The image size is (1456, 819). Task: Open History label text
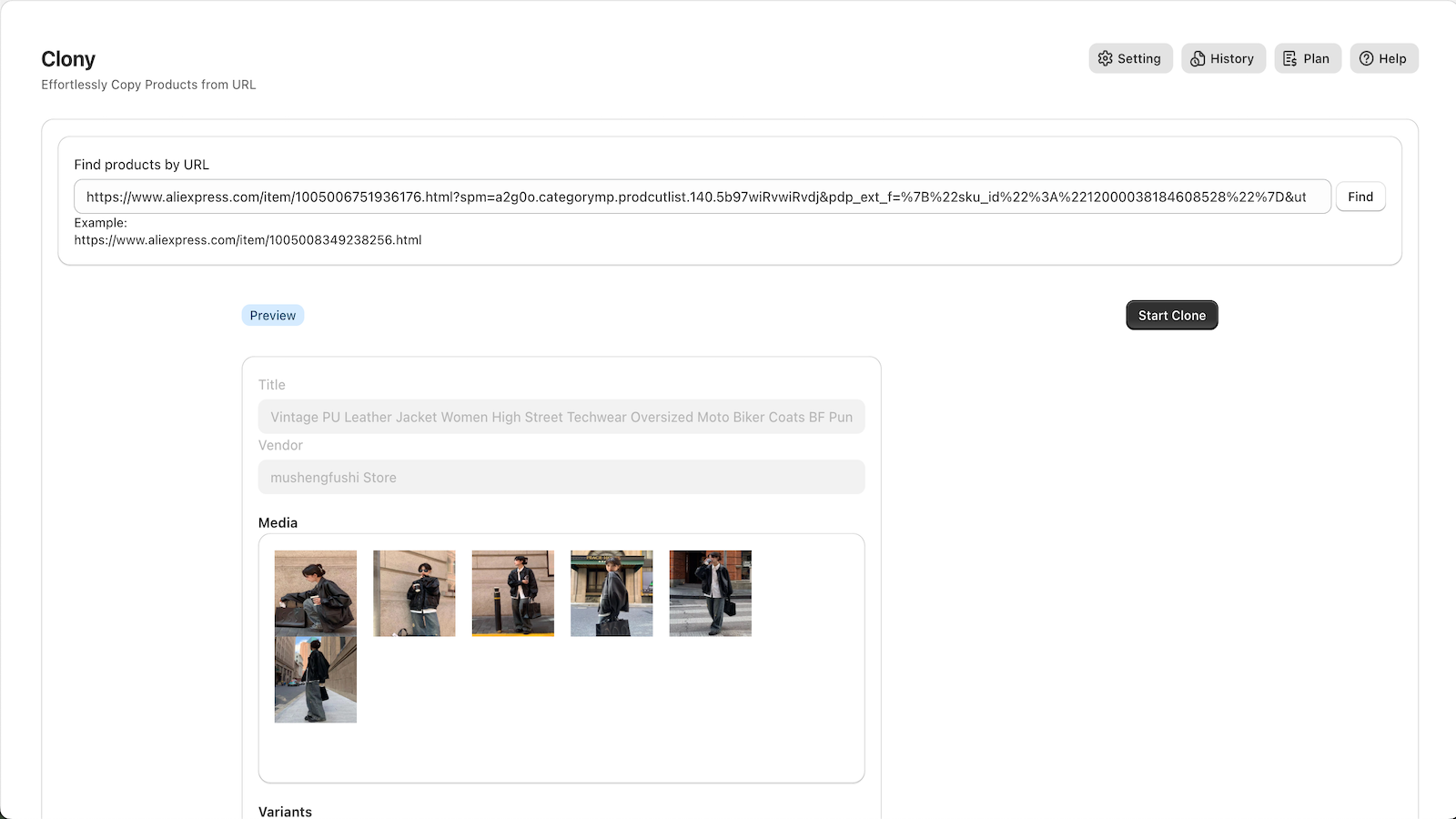tap(1232, 58)
